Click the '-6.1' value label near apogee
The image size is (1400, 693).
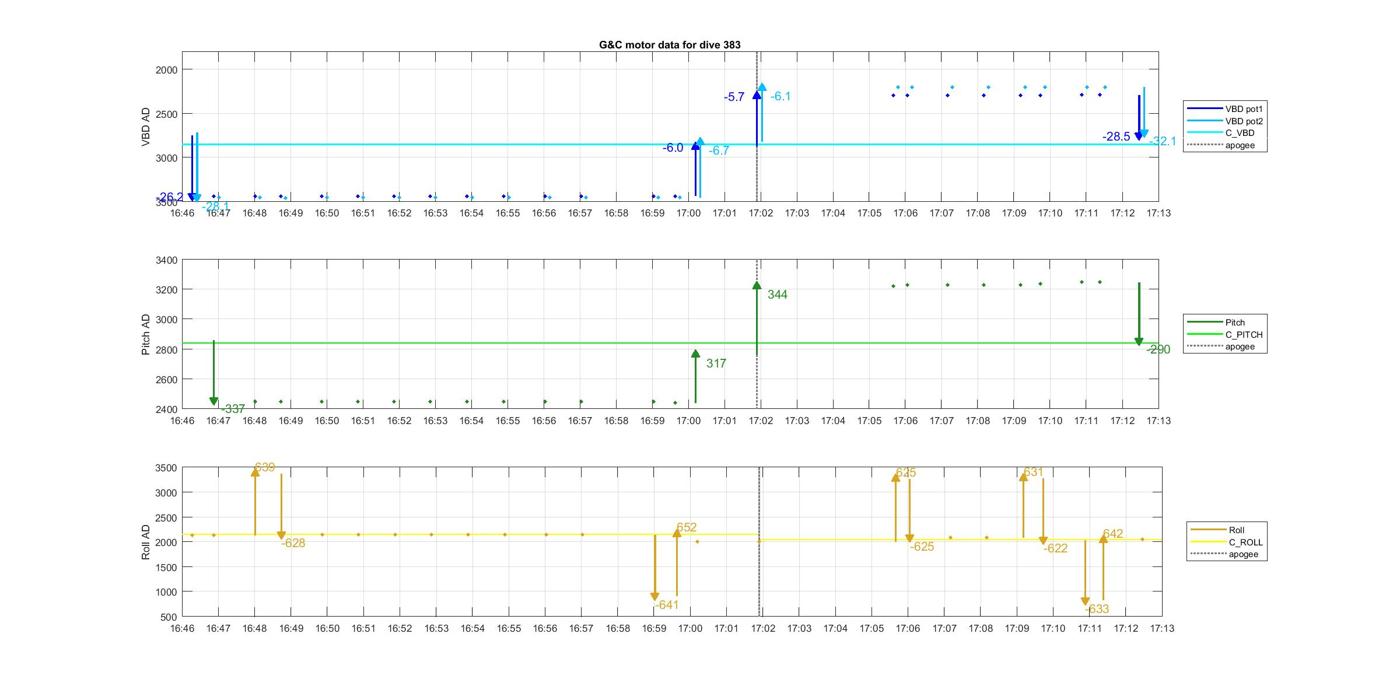781,97
